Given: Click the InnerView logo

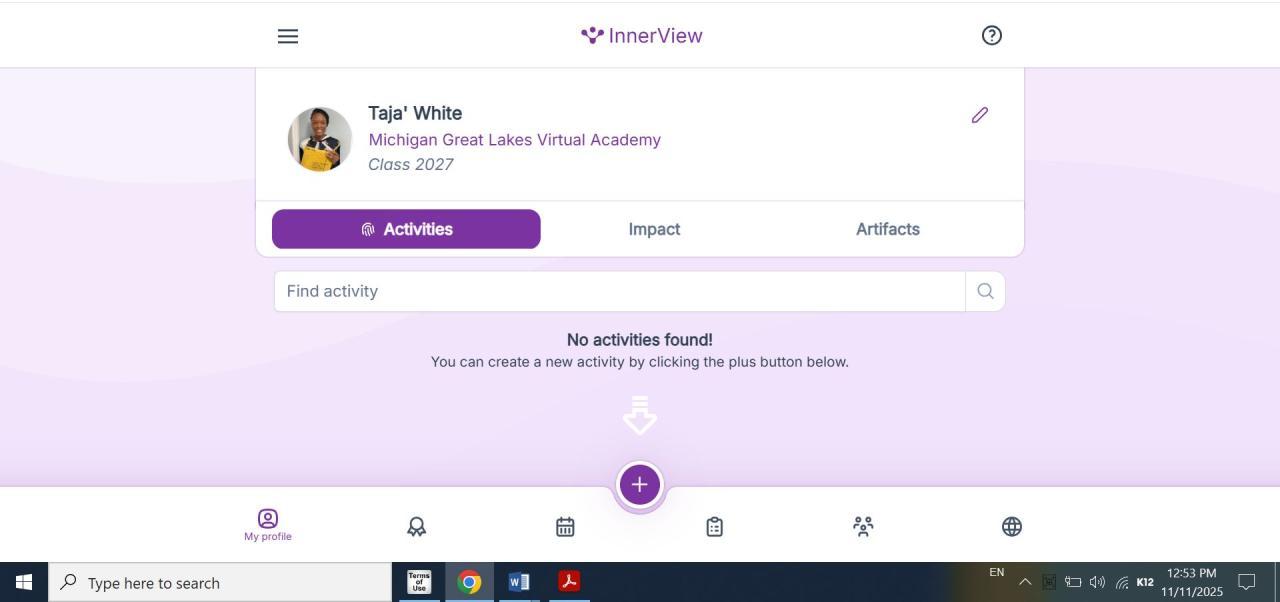Looking at the screenshot, I should [x=642, y=36].
